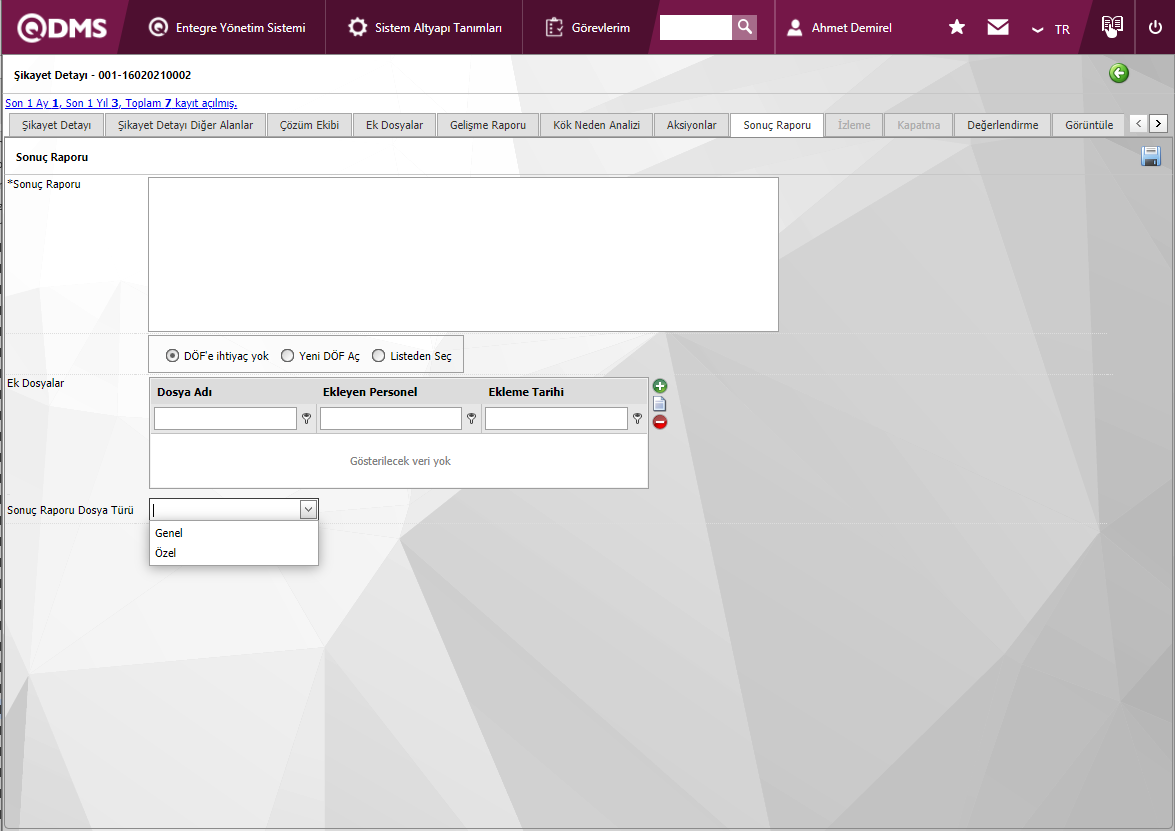
Task: Click the Sonuç Raporu Dosya Türü input box
Action: click(225, 510)
